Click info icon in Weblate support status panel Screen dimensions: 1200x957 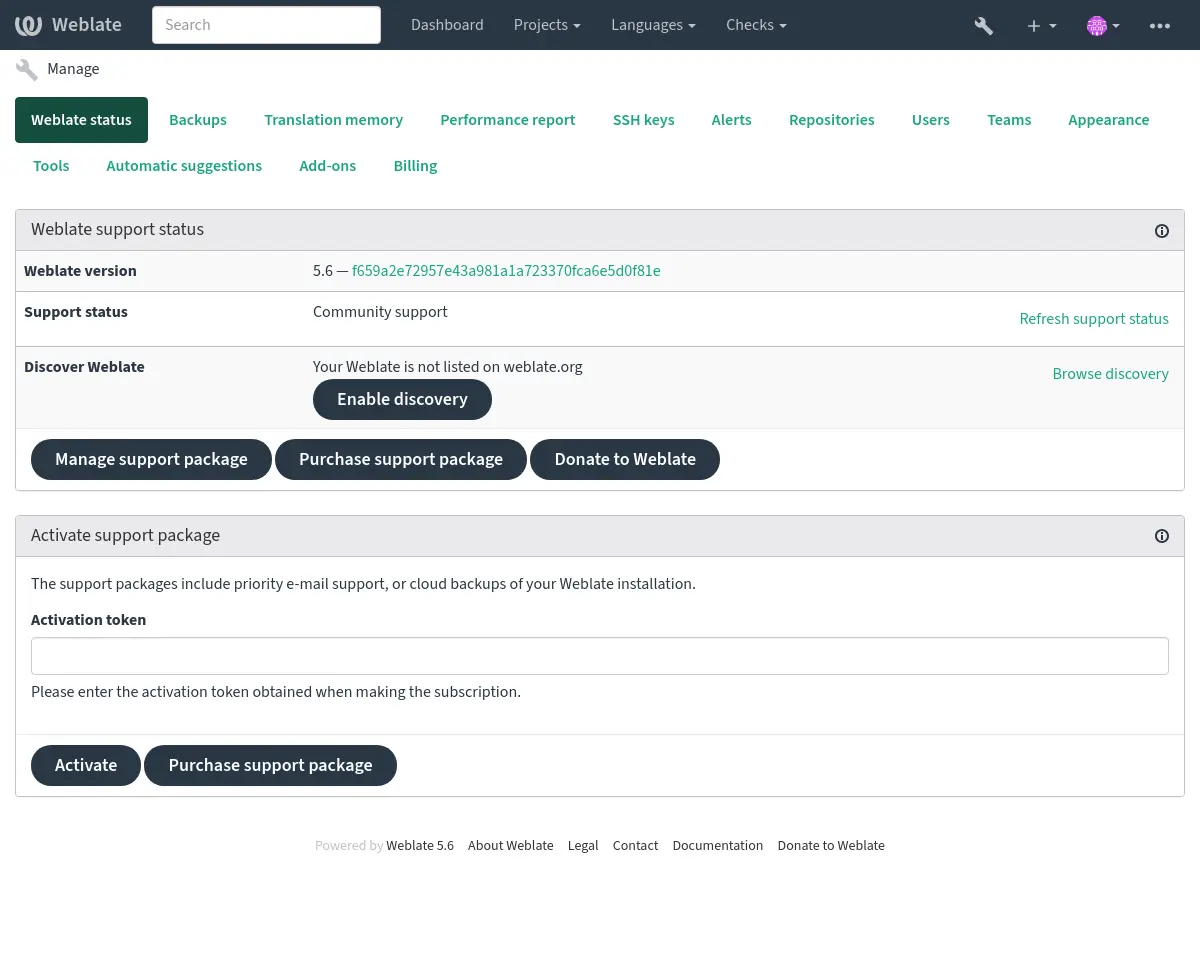tap(1162, 231)
